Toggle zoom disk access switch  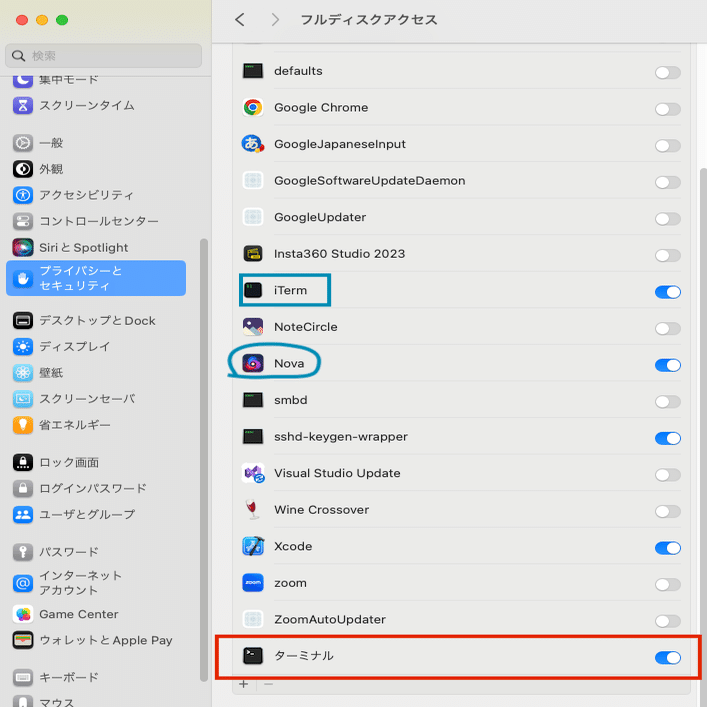(x=668, y=585)
